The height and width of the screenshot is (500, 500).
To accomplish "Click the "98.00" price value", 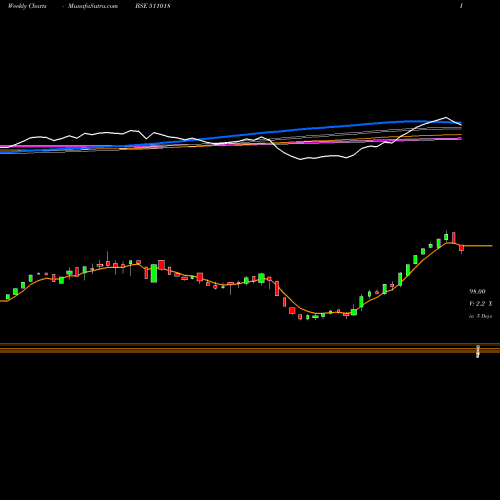I will pyautogui.click(x=477, y=292).
